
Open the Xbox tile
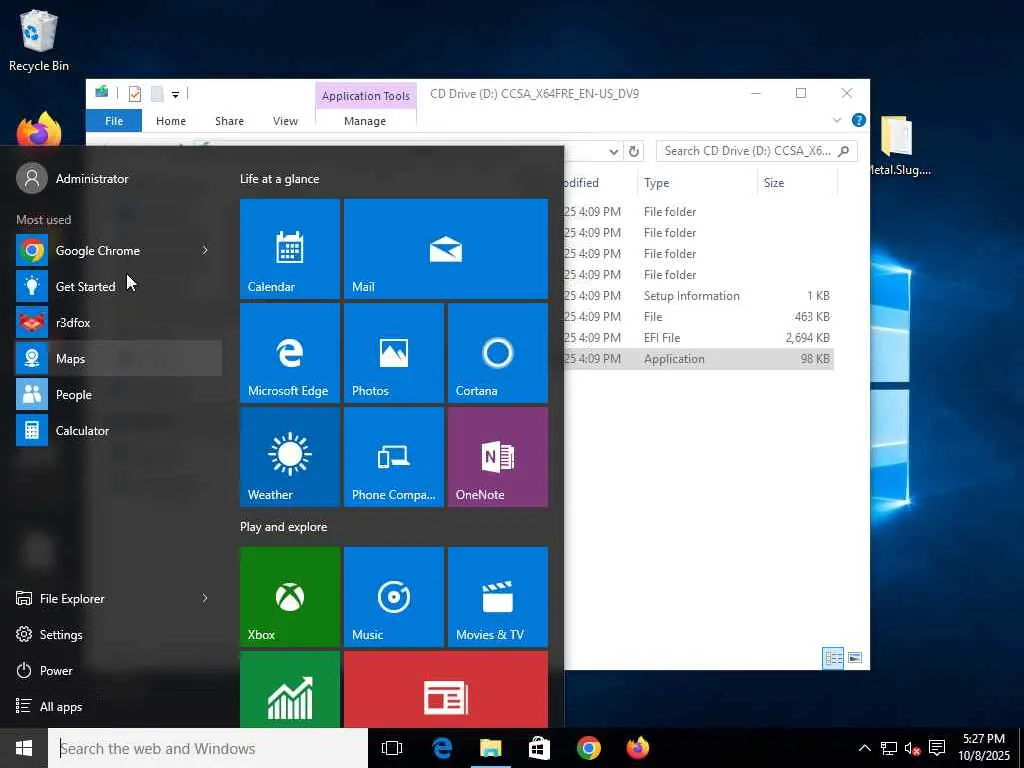(289, 597)
